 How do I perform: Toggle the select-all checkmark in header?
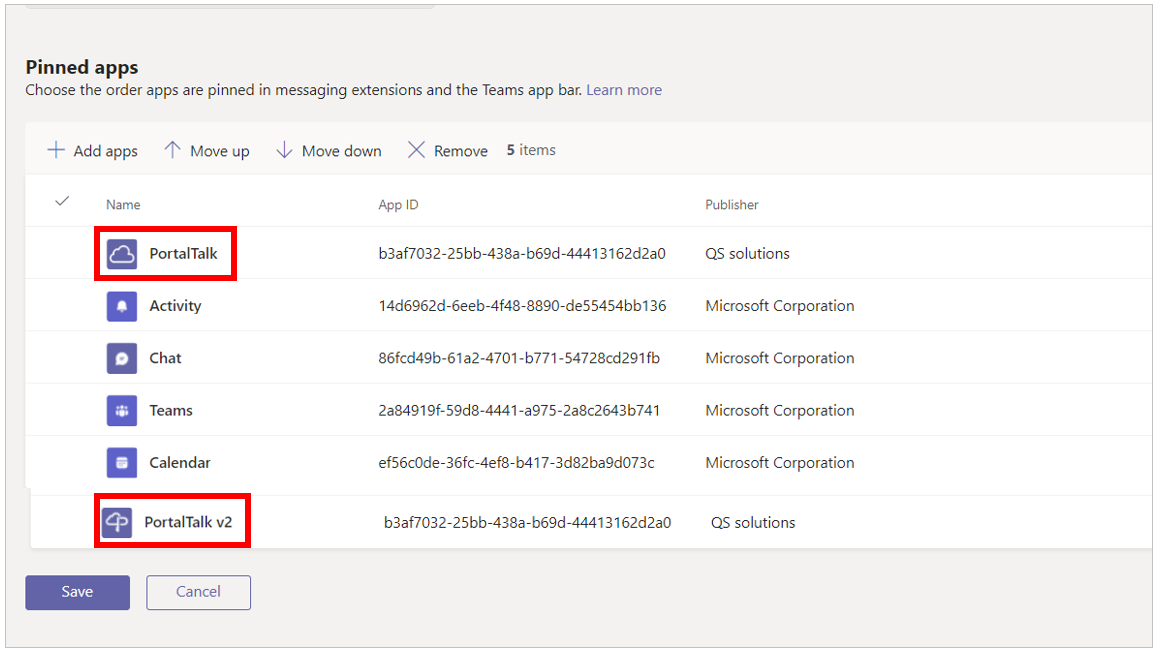coord(62,201)
